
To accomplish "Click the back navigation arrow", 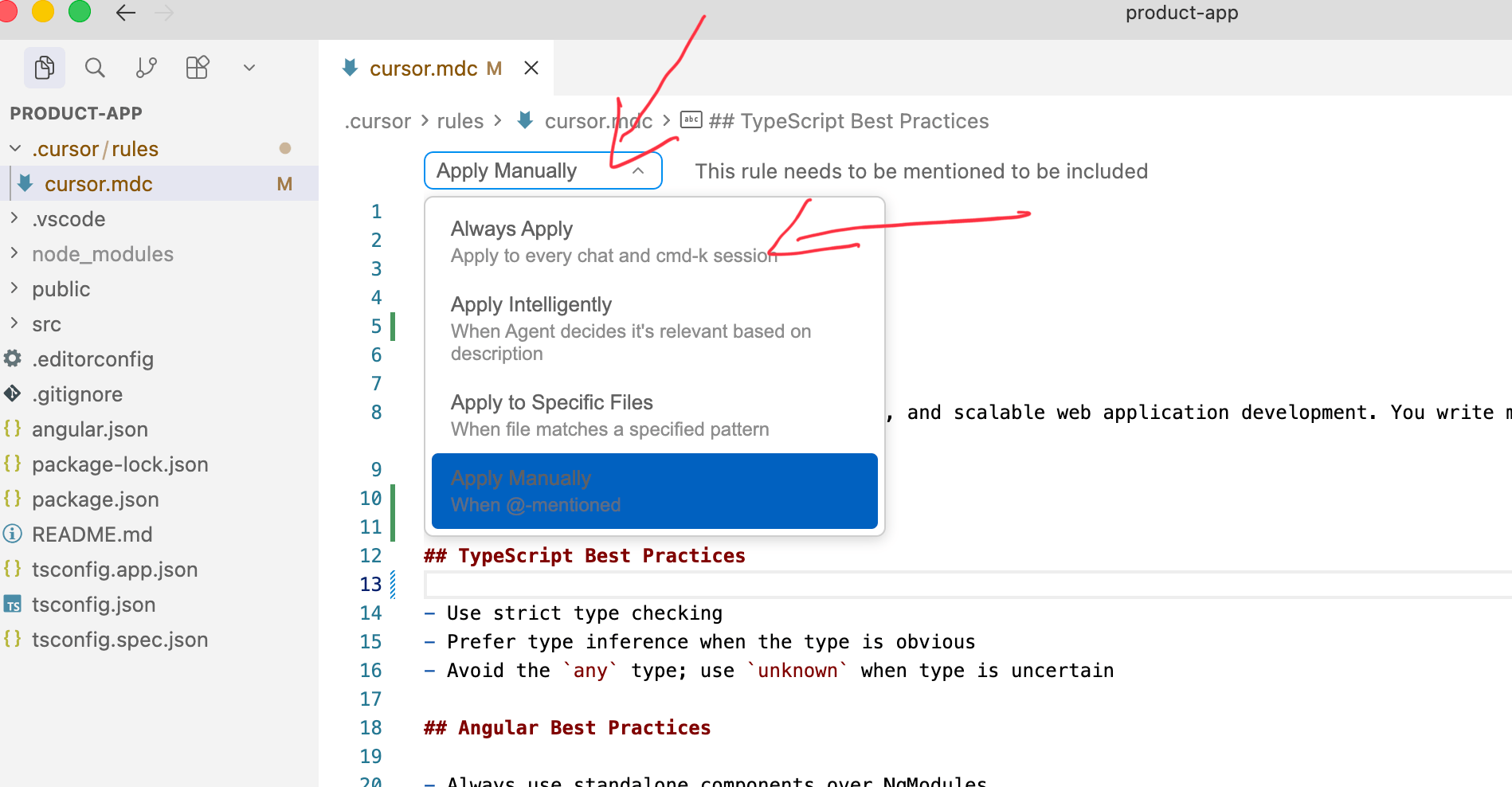I will pyautogui.click(x=126, y=12).
